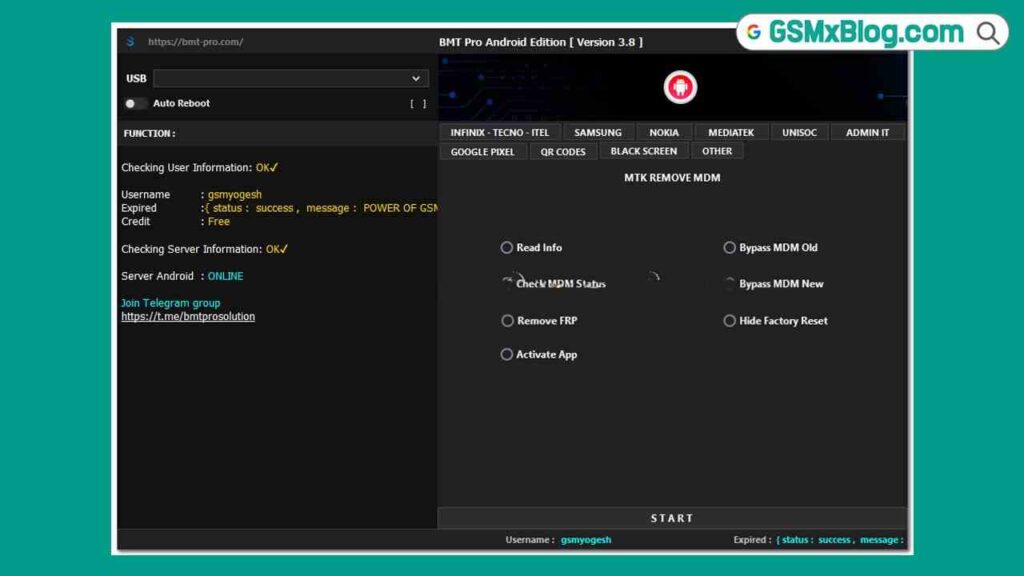Select the Hide Factory Reset option

pyautogui.click(x=775, y=321)
